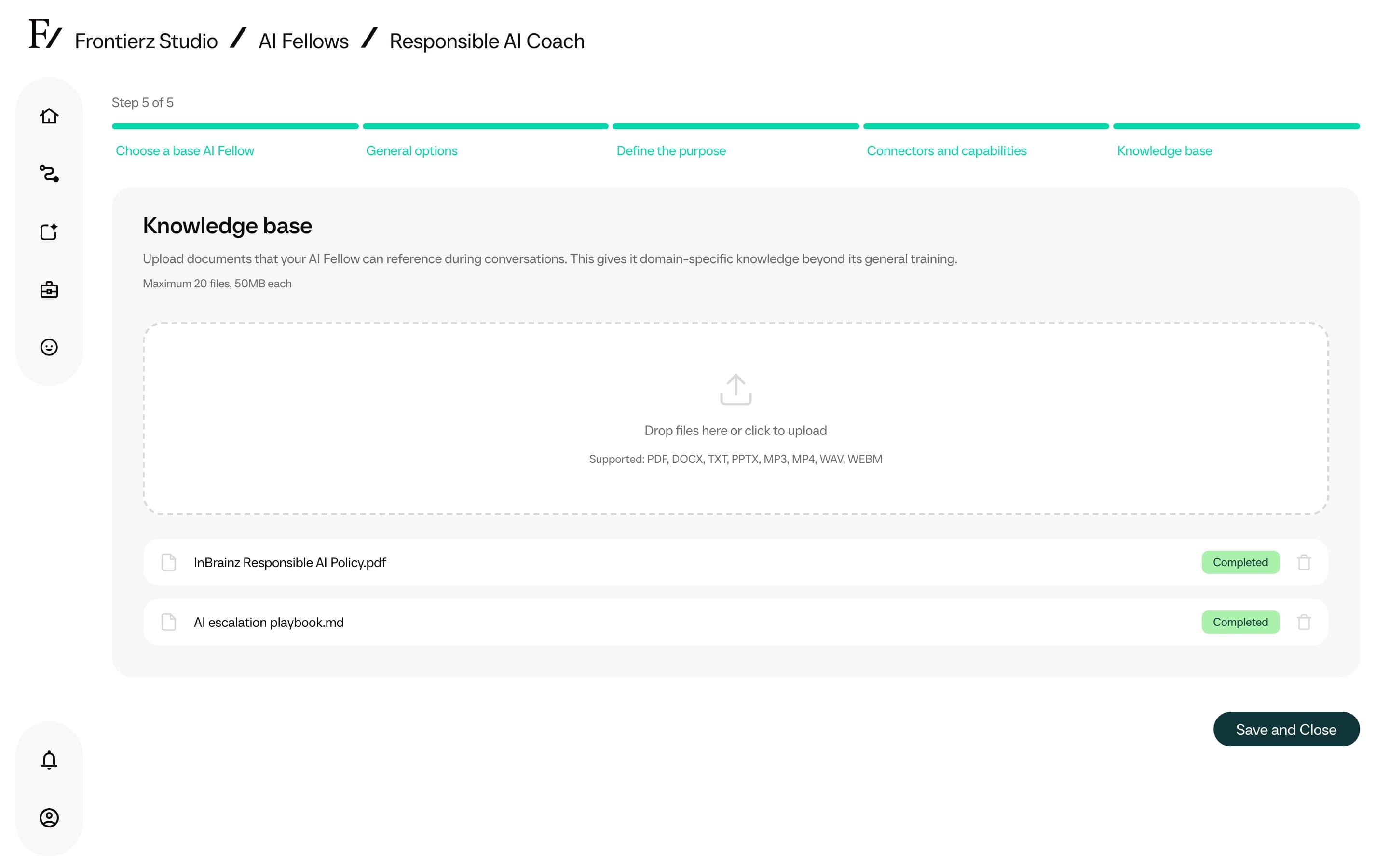Go to Connectors and capabilities step

click(946, 150)
